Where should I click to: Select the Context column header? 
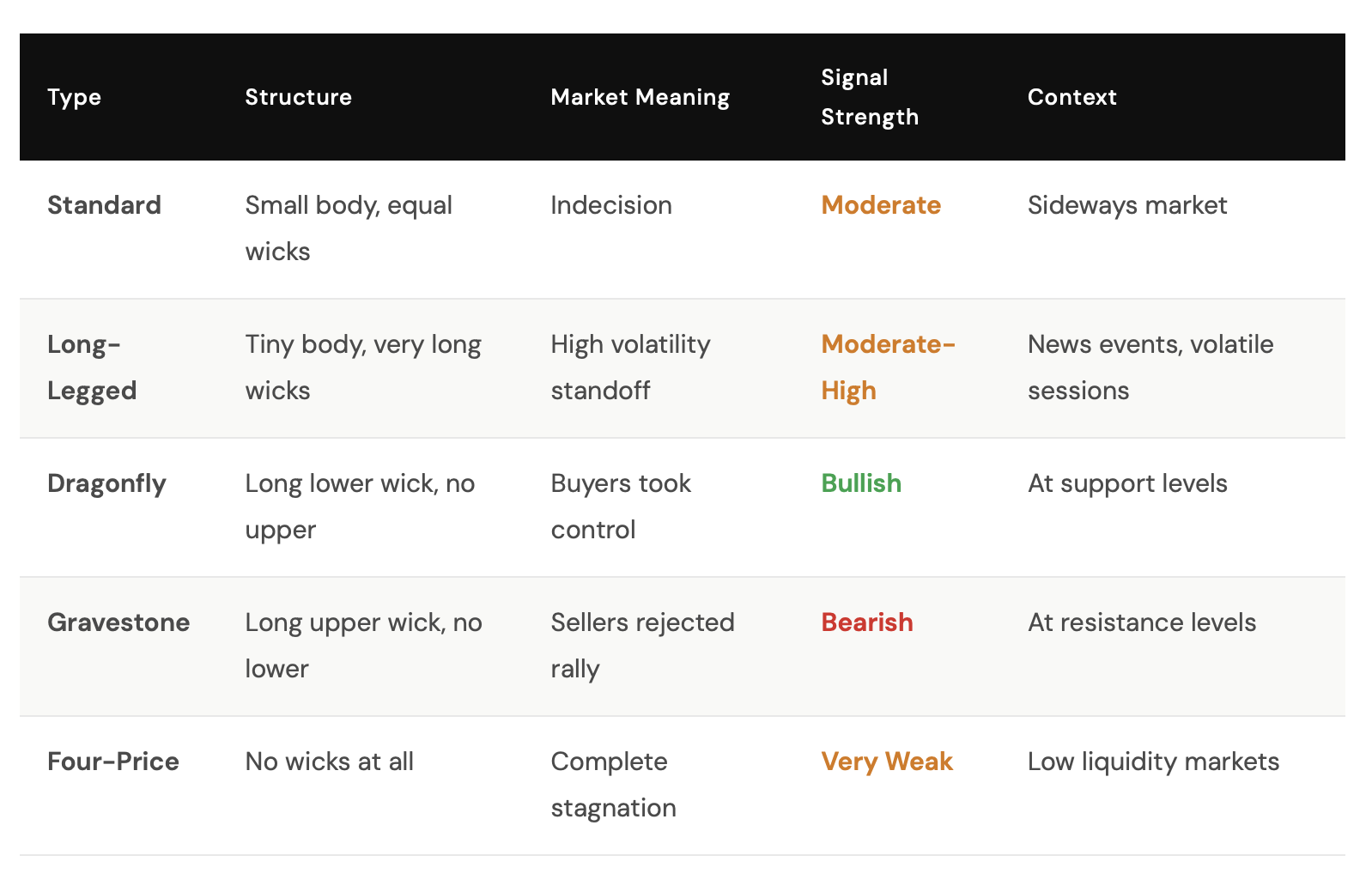click(1071, 97)
